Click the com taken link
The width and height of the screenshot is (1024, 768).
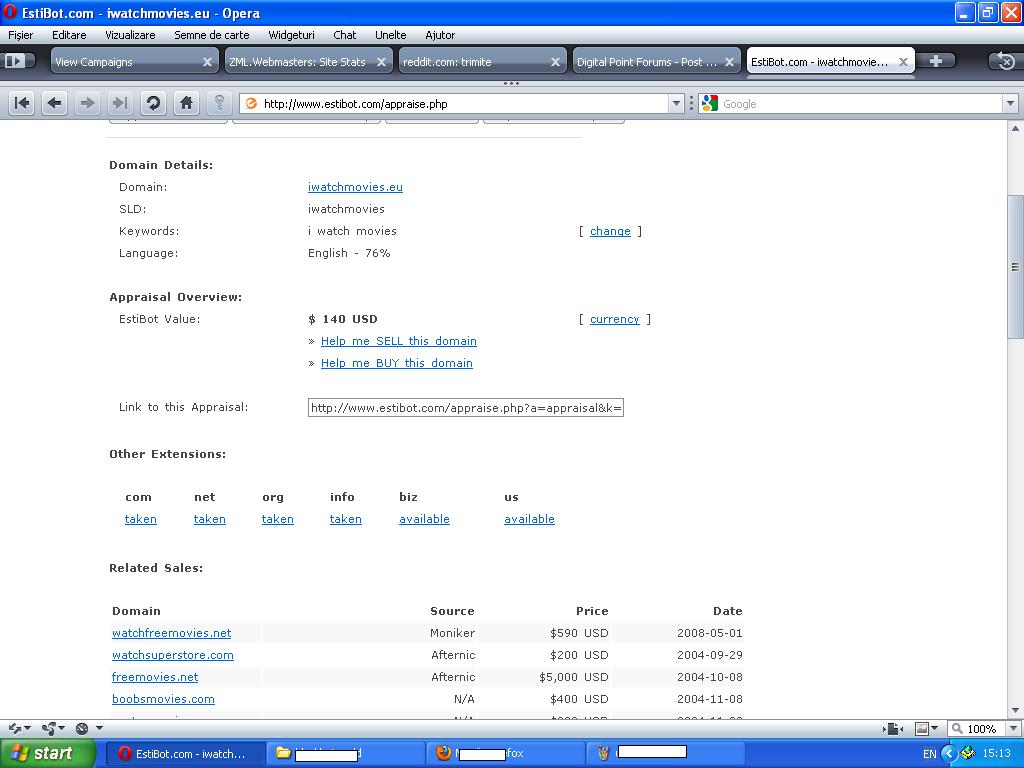point(140,519)
